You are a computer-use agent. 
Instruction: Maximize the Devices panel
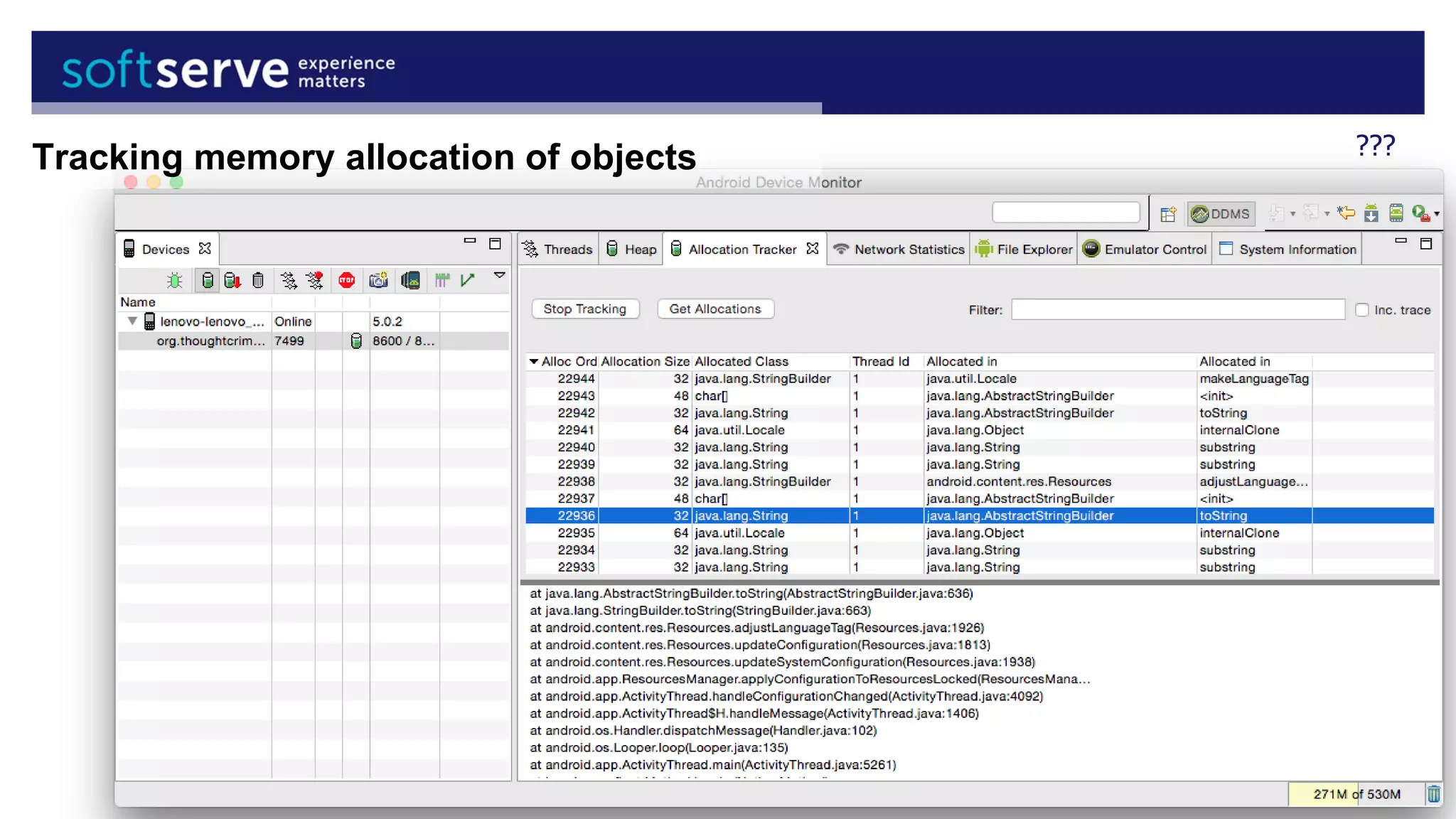click(496, 244)
